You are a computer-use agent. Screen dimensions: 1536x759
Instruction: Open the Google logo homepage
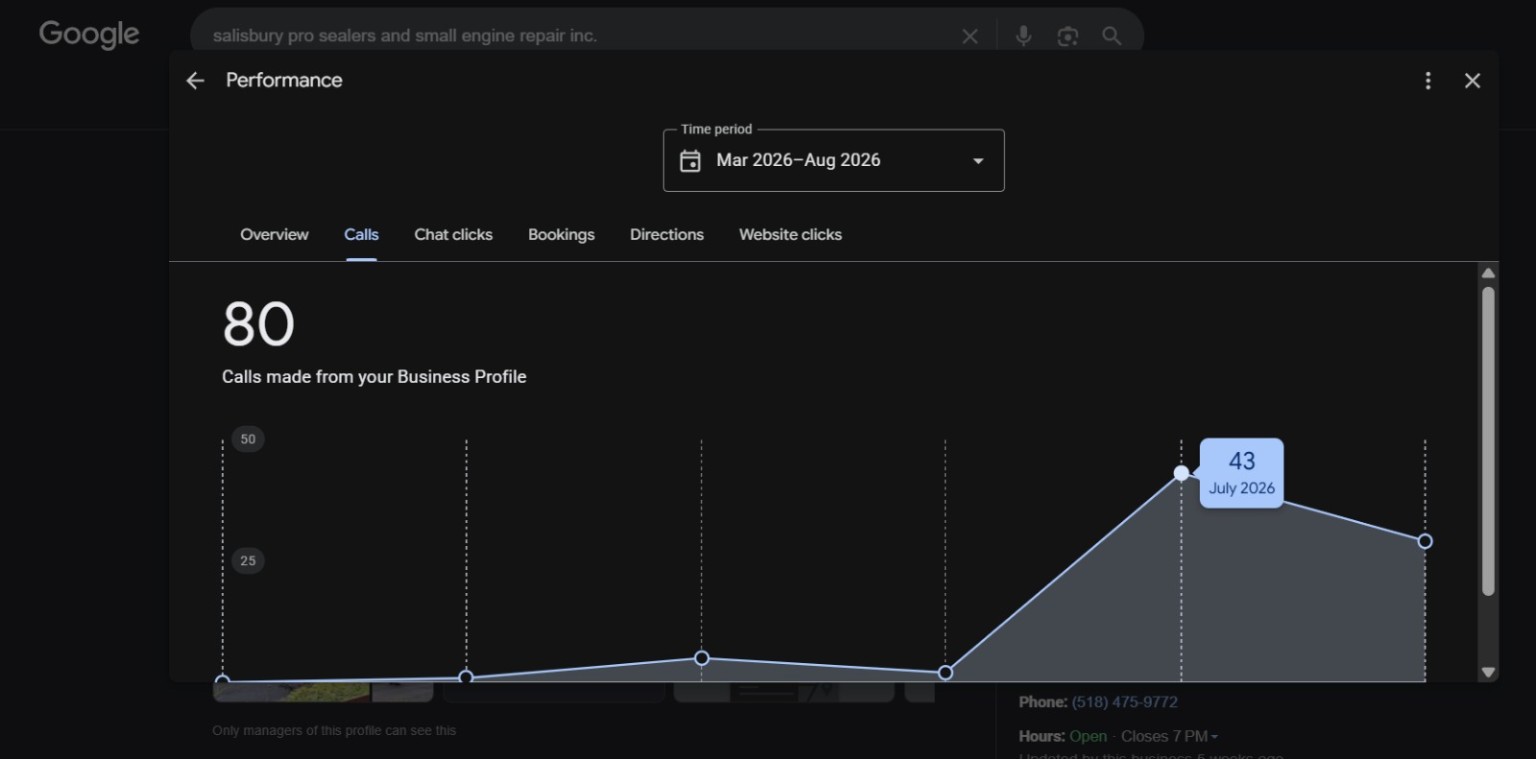coord(89,35)
